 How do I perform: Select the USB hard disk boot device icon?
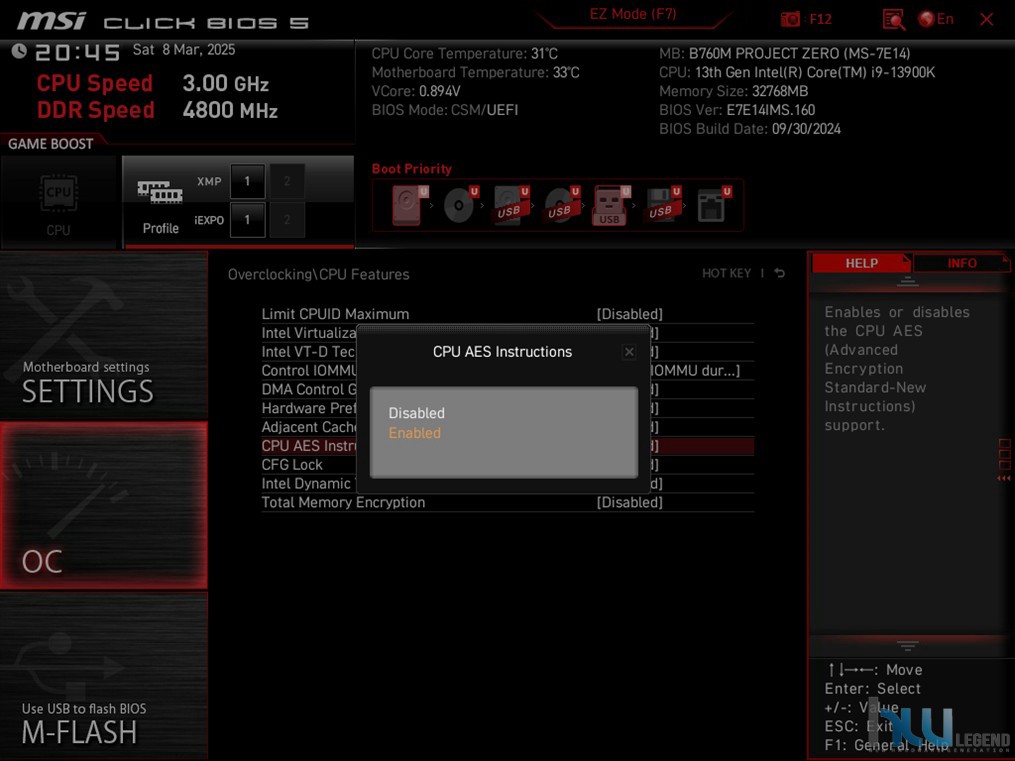pos(511,204)
